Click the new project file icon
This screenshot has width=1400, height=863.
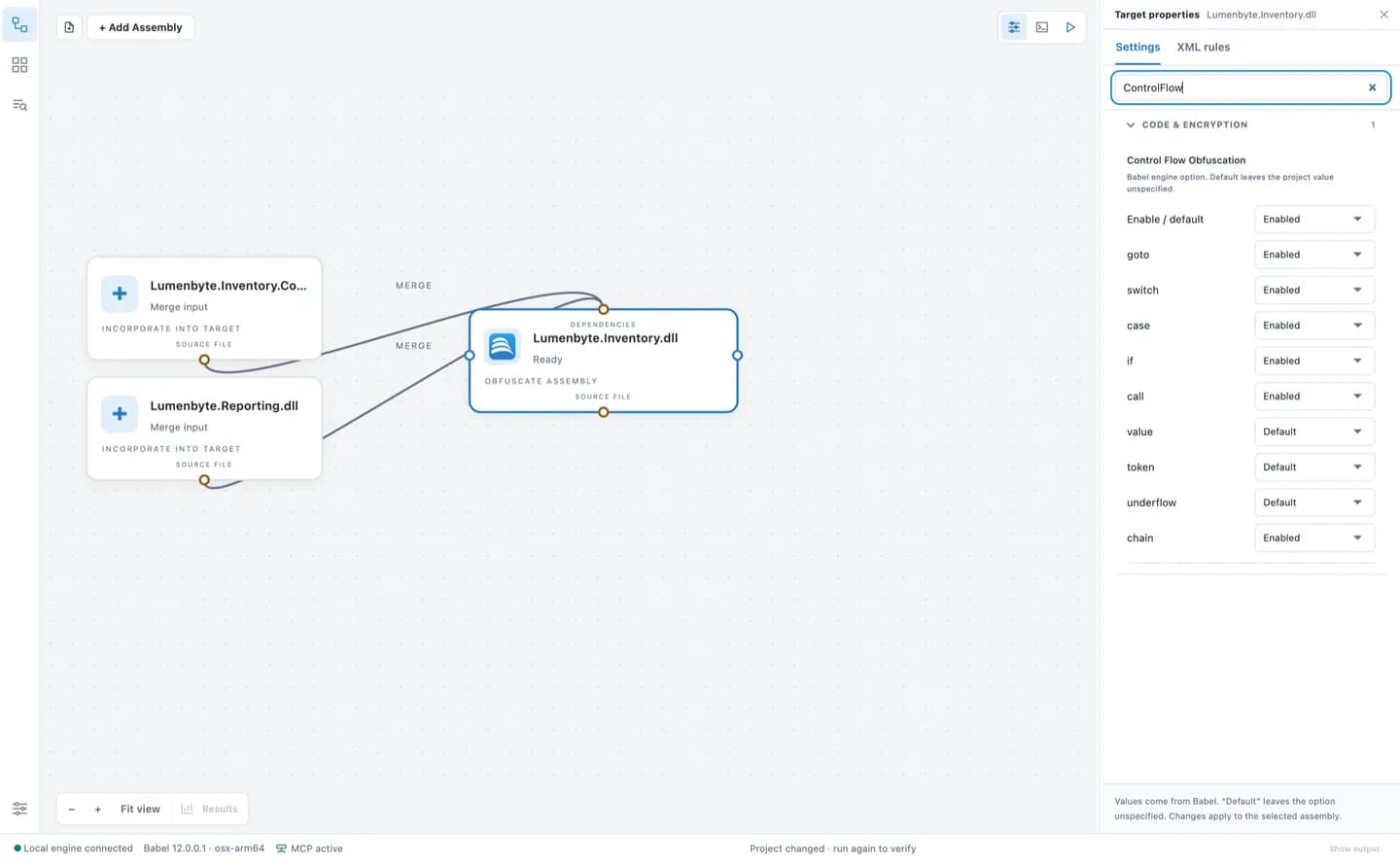coord(69,27)
